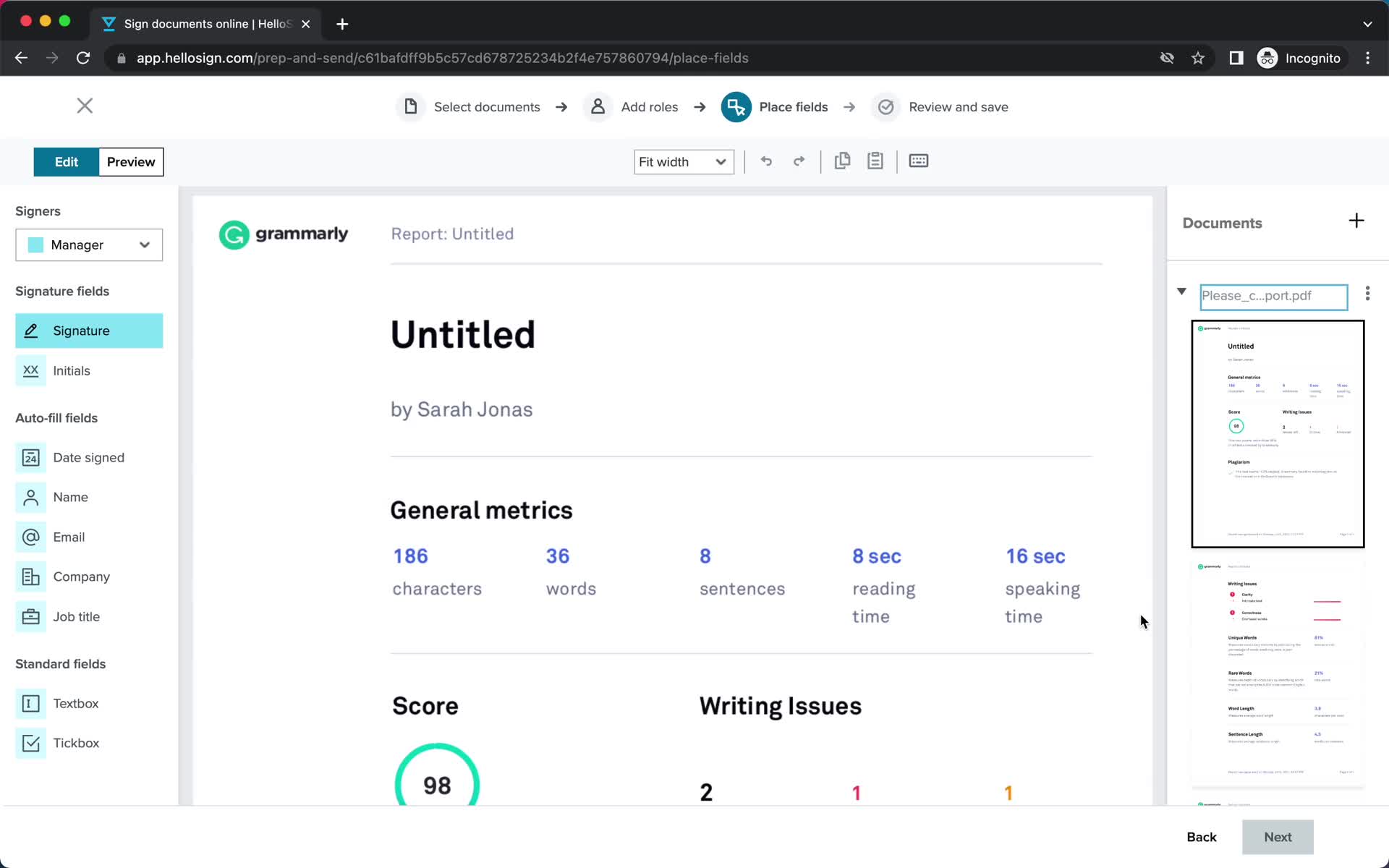Open browser side panel icon
Viewport: 1389px width, 868px height.
tap(1236, 58)
